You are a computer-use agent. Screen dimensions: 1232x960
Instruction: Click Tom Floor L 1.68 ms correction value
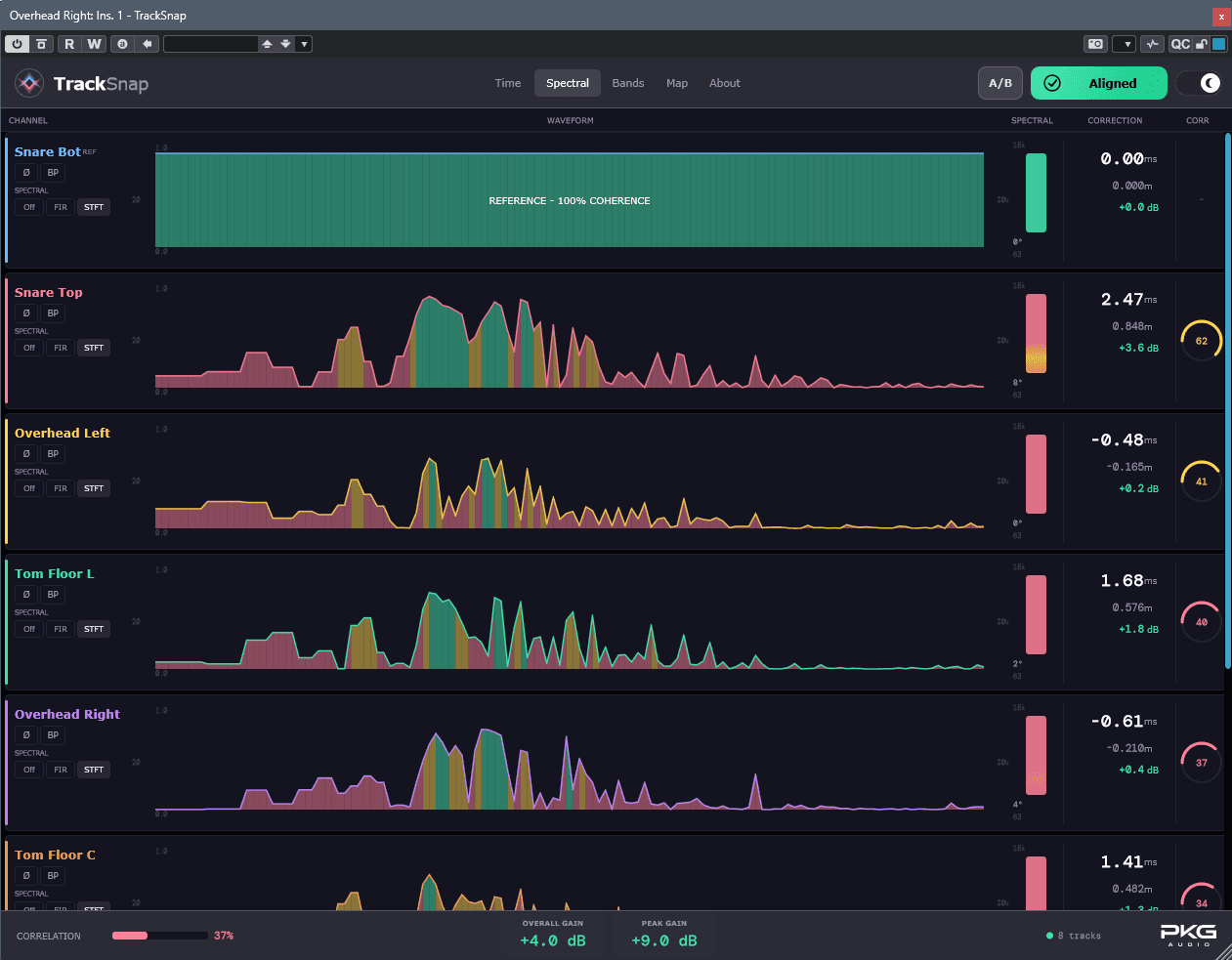click(1128, 581)
